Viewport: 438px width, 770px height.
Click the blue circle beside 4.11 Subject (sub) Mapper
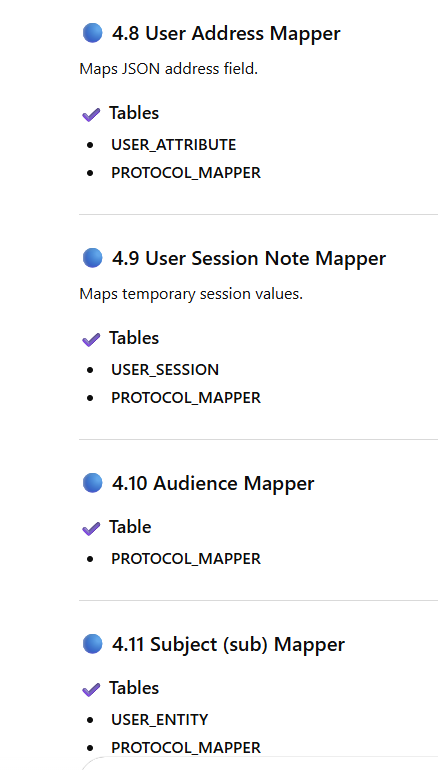(x=92, y=644)
